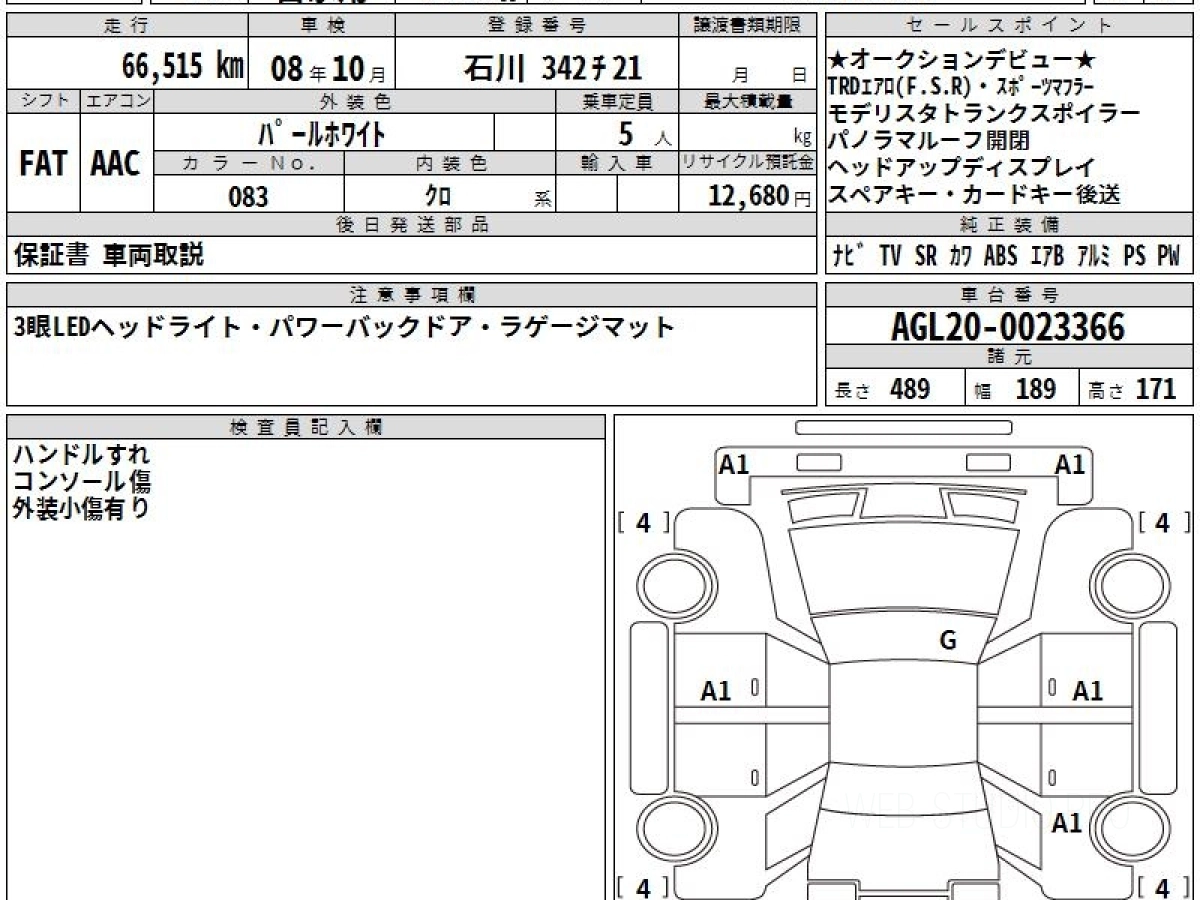The image size is (1200, 900).
Task: Select モデリスタトランクスポイラー line
Action: 984,113
